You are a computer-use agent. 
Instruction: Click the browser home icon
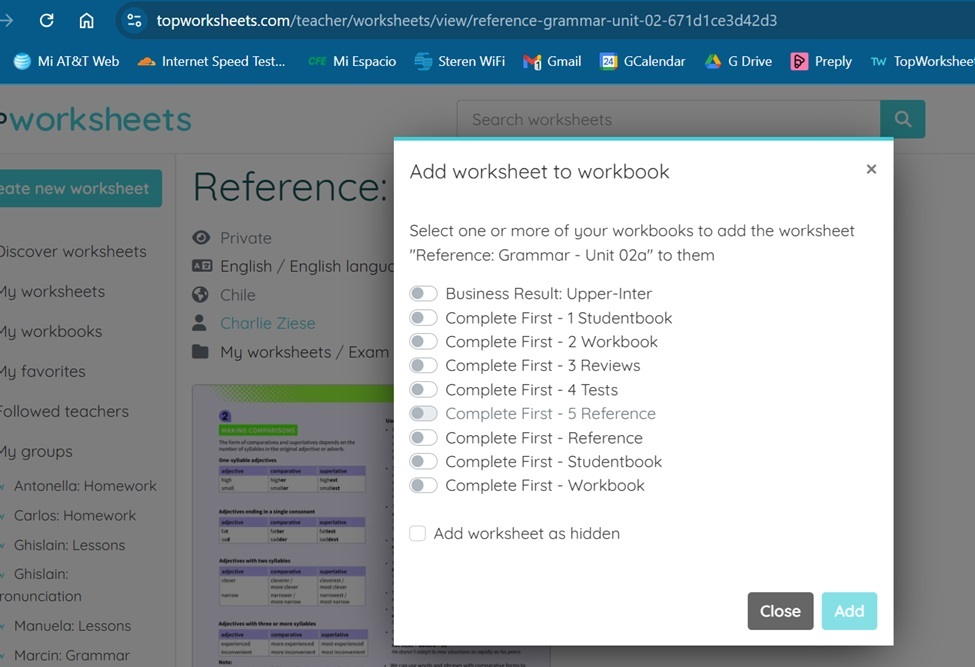tap(86, 19)
